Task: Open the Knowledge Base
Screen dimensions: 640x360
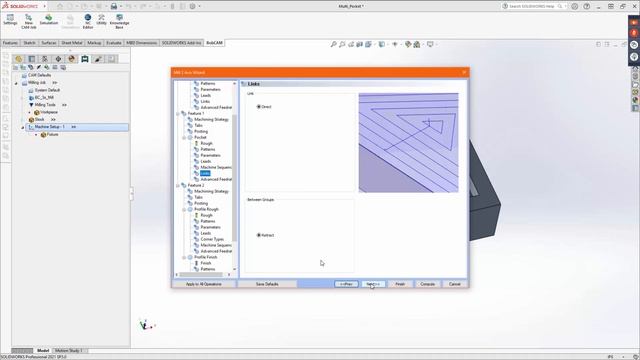Action: click(119, 21)
